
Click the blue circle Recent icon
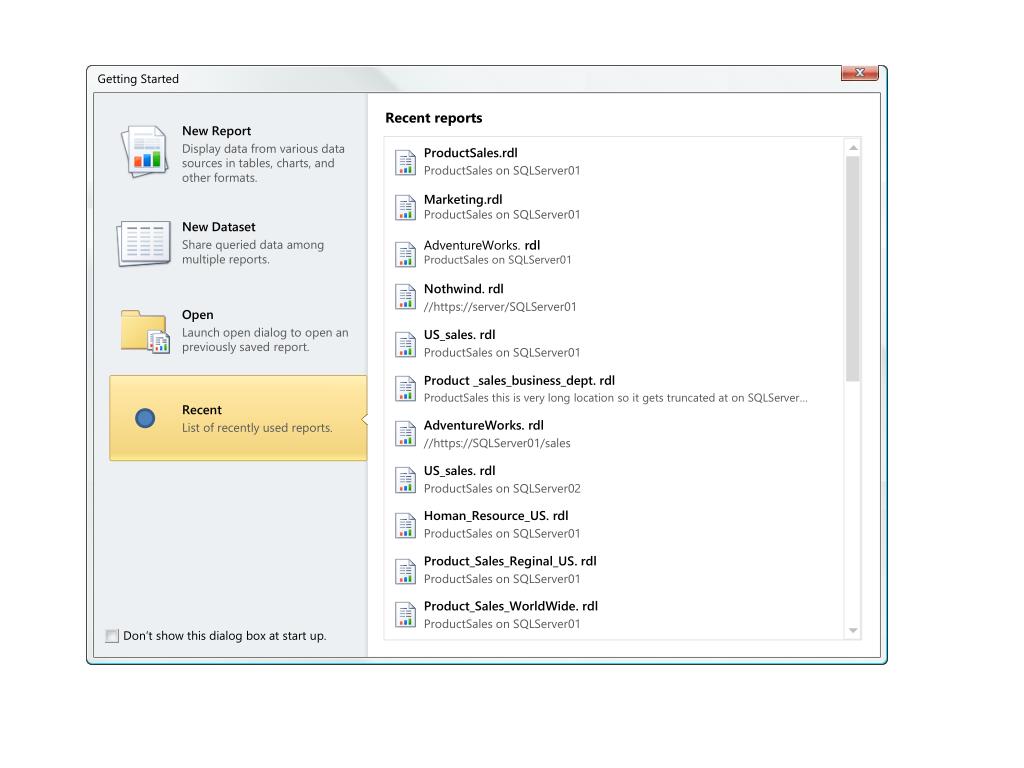point(145,418)
